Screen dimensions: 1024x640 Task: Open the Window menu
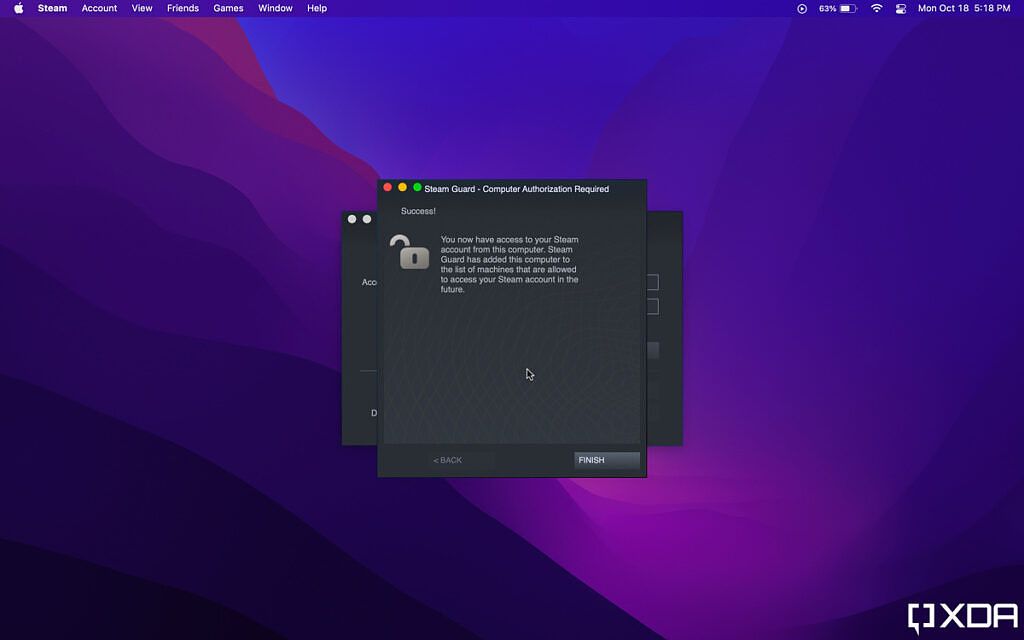click(x=275, y=8)
